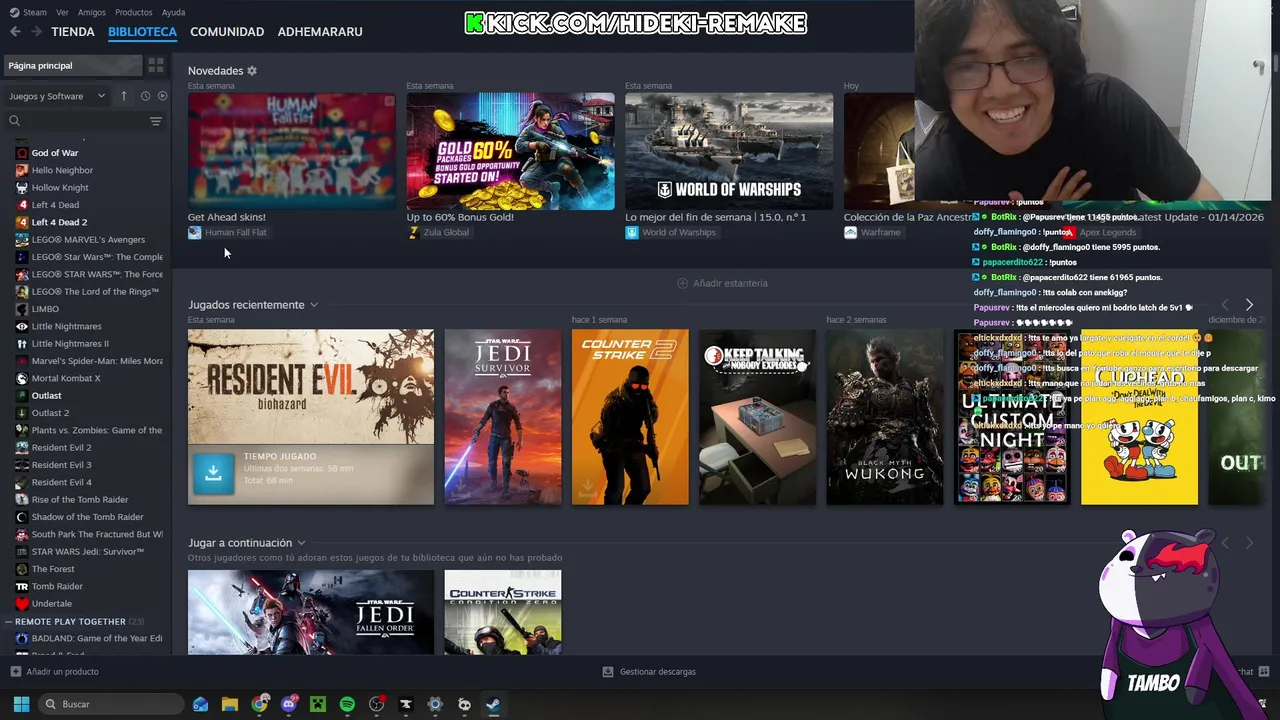Open Counter-Strike Condition Zero cover
1280x720 pixels.
click(503, 612)
